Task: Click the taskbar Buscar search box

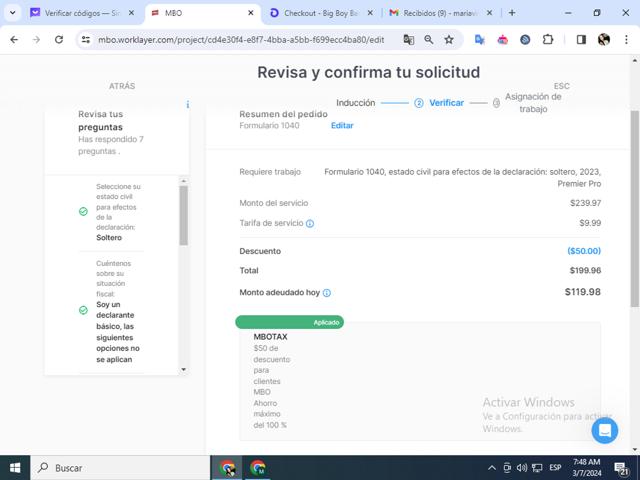Action: 120,468
